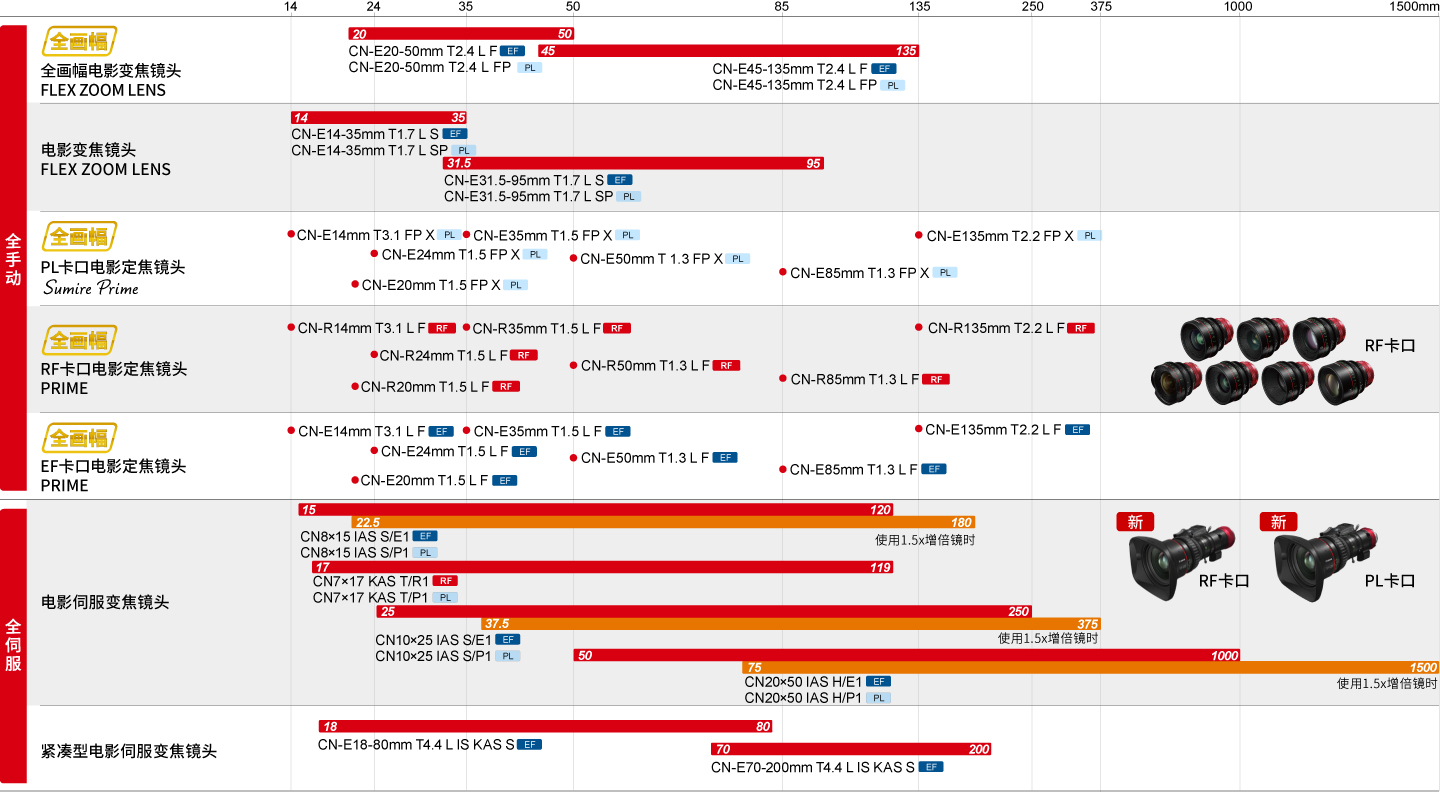Screen dimensions: 1440x792
Task: Select the 全伺服 red sidebar label
Action: (x=13, y=646)
